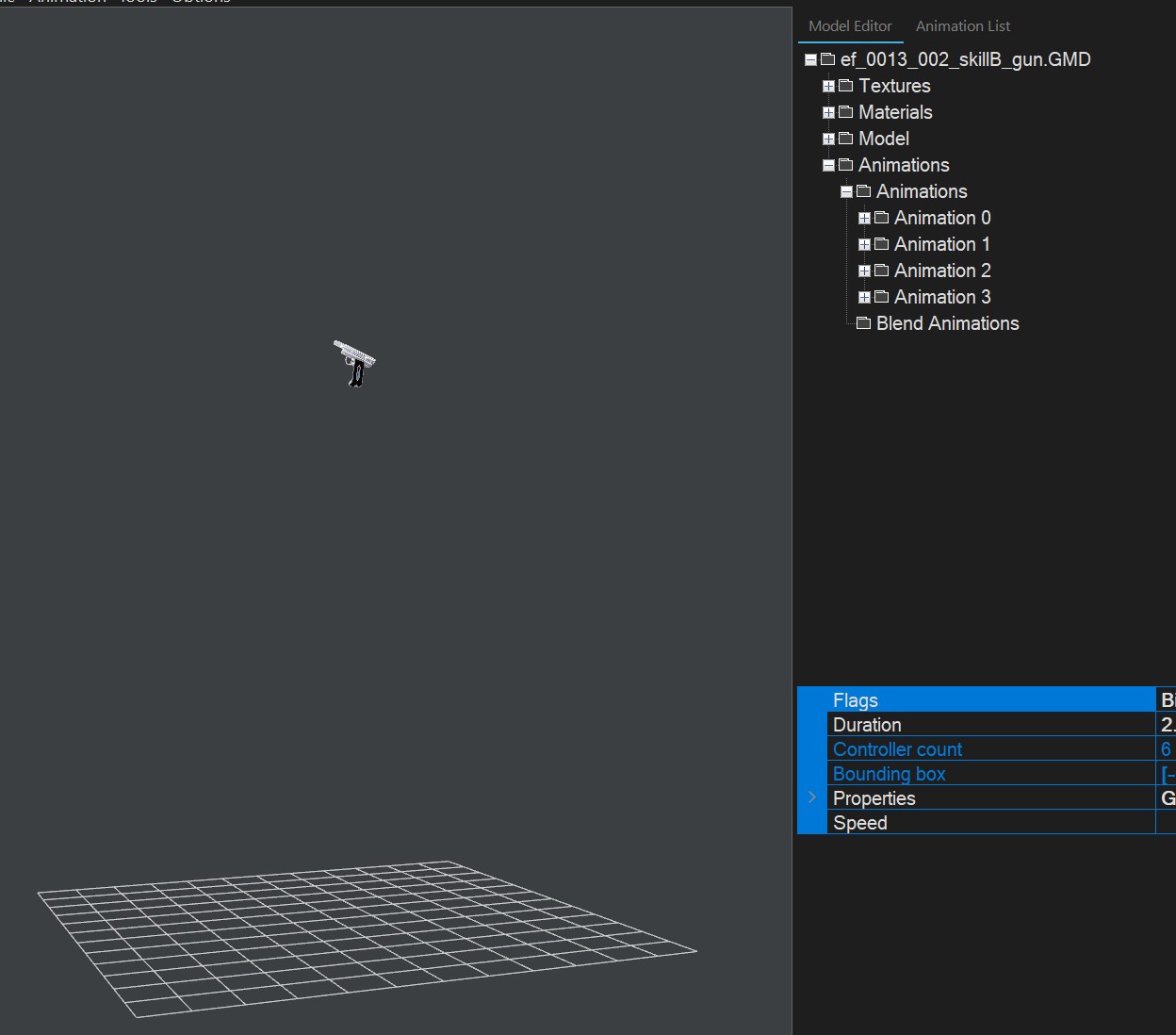Select the Model label in the tree
Image resolution: width=1176 pixels, height=1035 pixels.
[x=884, y=139]
